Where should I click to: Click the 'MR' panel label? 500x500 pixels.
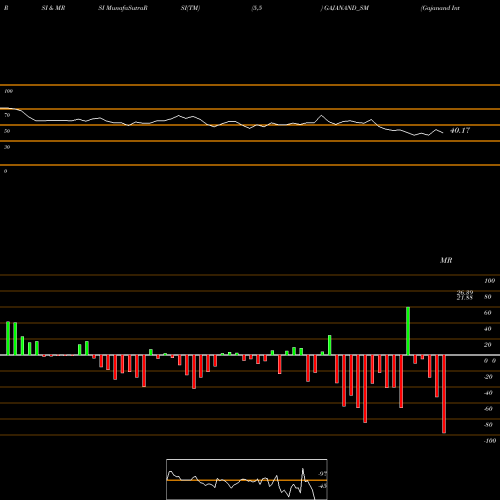point(446,260)
